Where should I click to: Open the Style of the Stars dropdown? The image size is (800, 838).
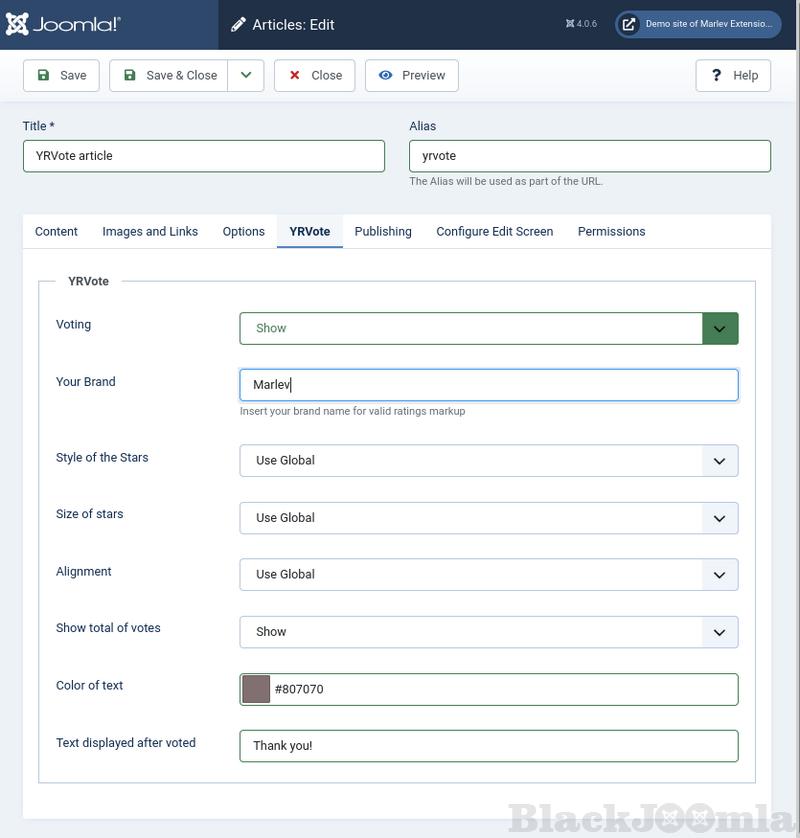[x=489, y=460]
